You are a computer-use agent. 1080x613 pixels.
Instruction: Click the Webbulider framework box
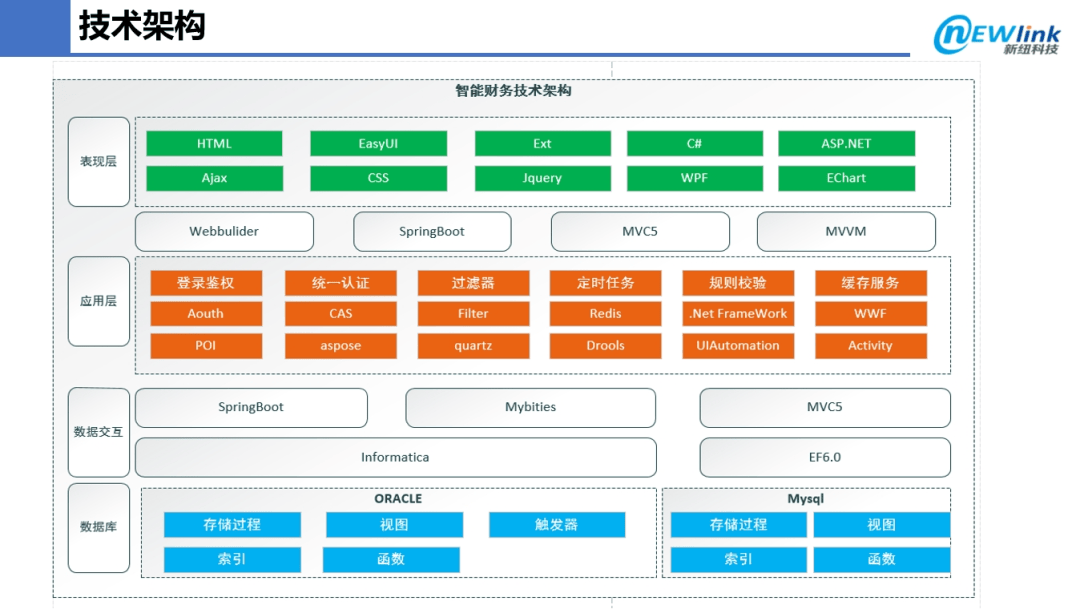click(x=224, y=231)
